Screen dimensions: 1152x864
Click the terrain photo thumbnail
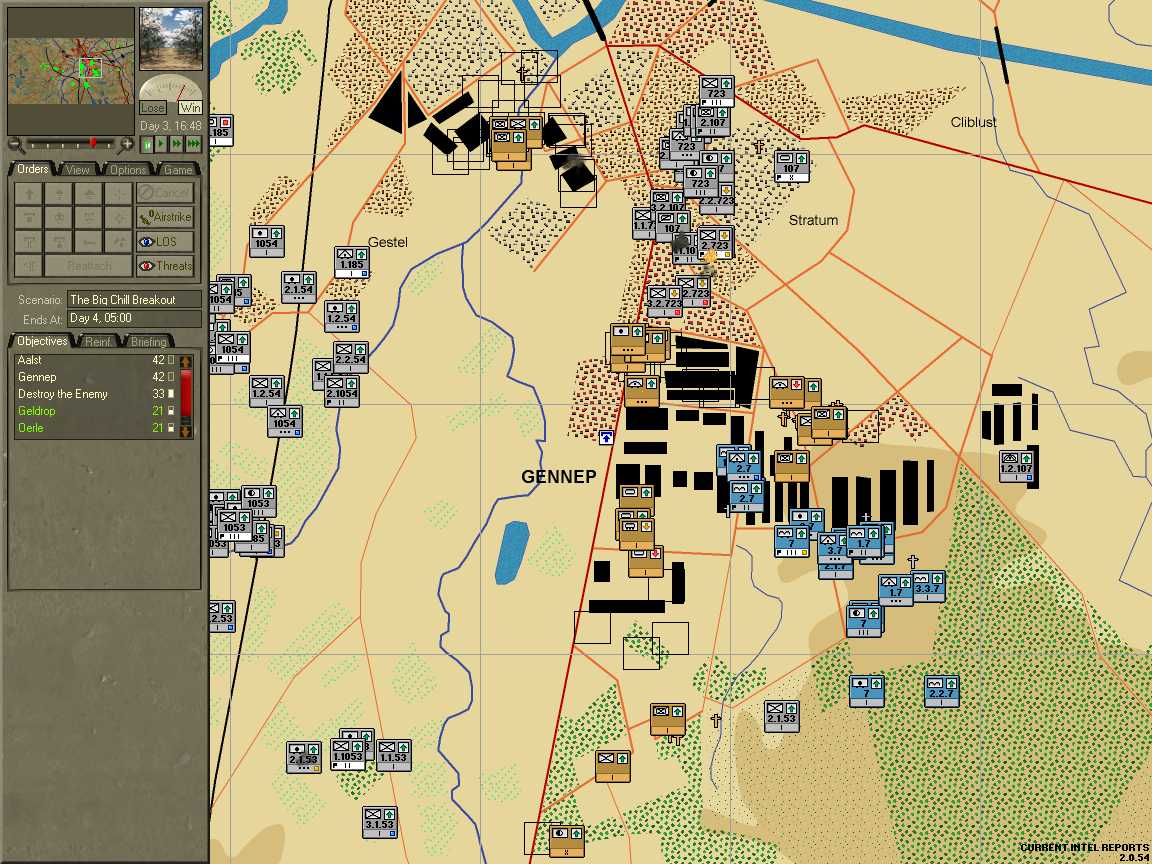(170, 39)
